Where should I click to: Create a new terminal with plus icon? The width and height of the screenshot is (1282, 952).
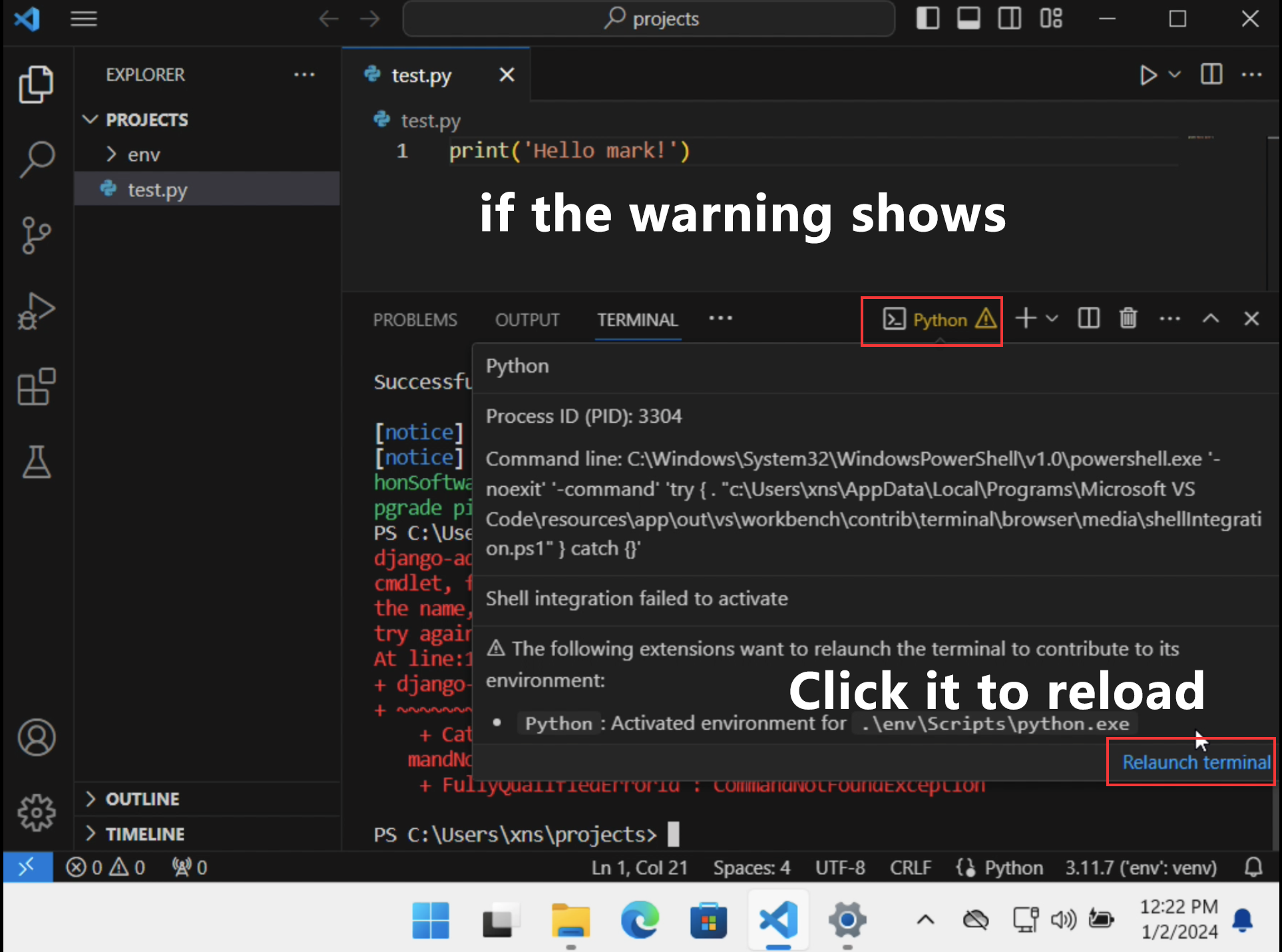[1026, 318]
